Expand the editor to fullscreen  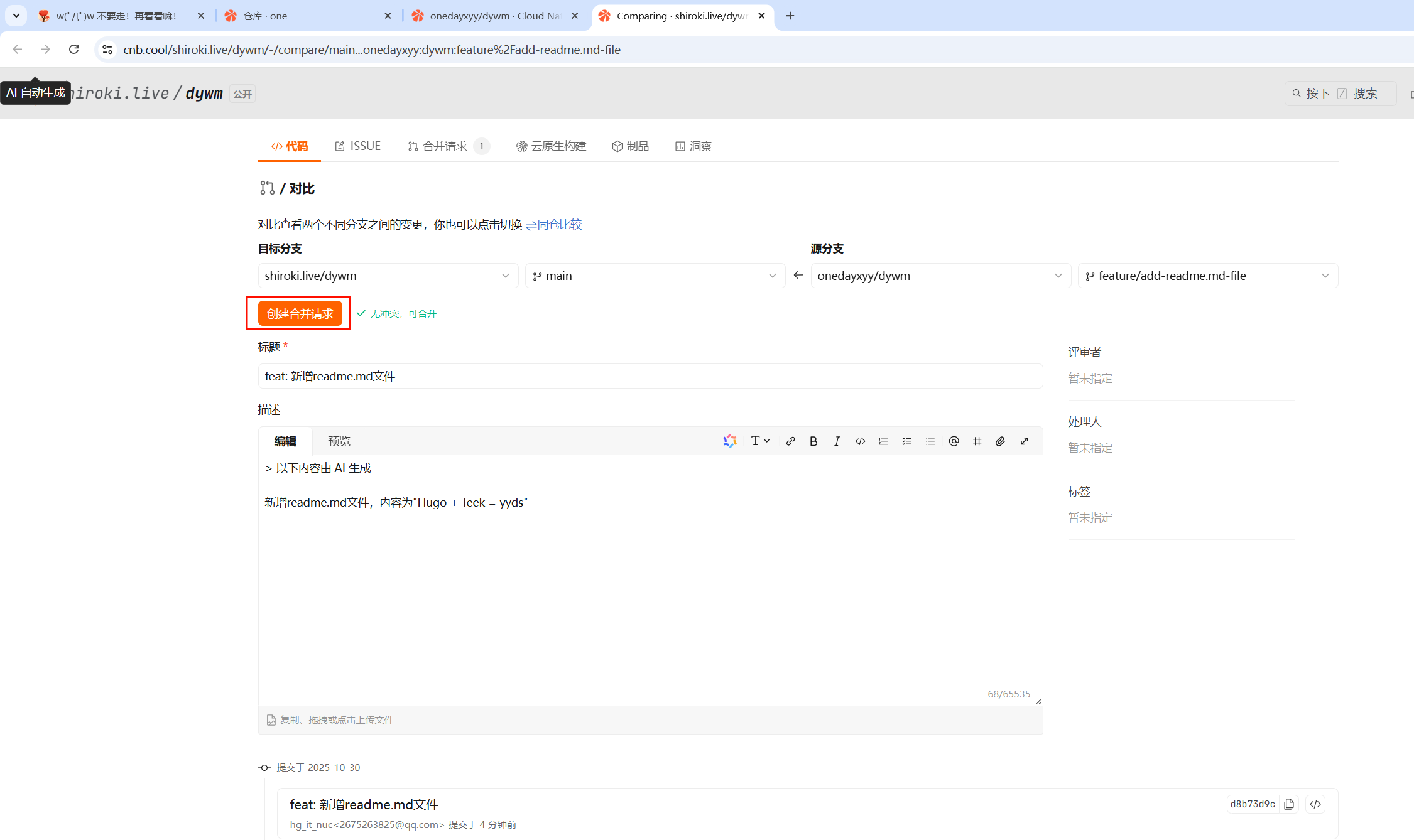pyautogui.click(x=1024, y=441)
